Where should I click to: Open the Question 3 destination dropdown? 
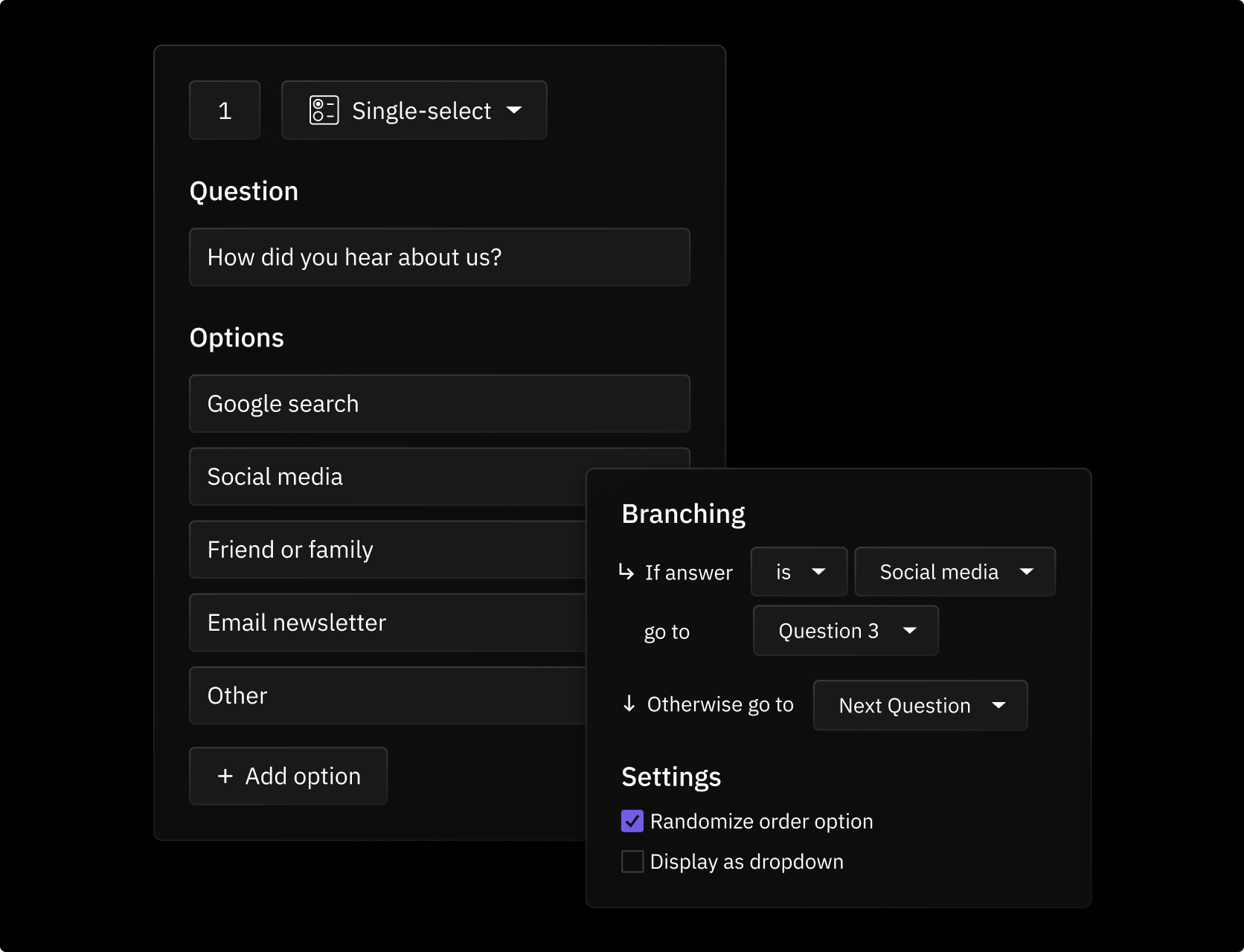[x=846, y=631]
